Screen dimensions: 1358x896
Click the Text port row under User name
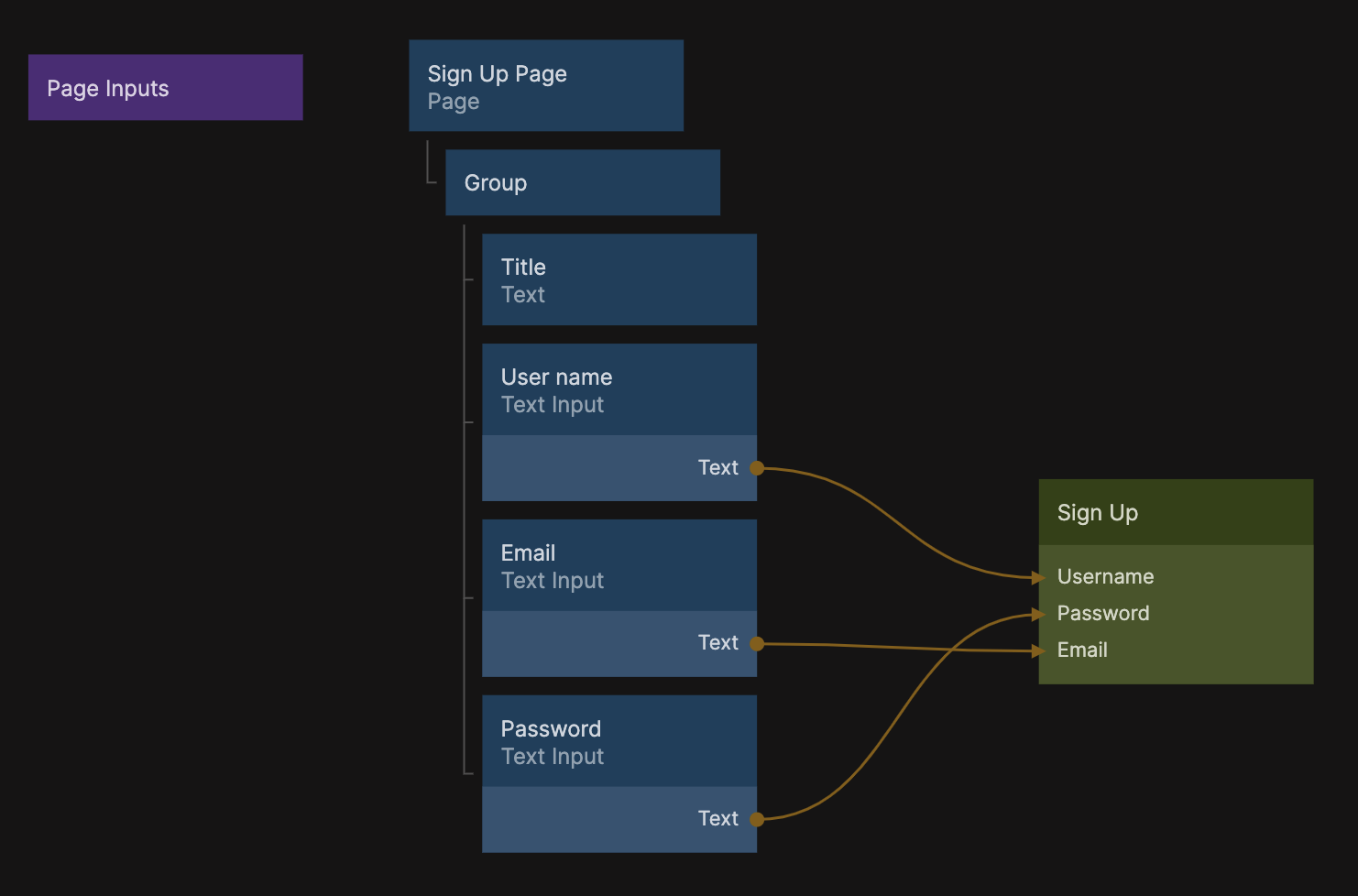click(x=619, y=468)
